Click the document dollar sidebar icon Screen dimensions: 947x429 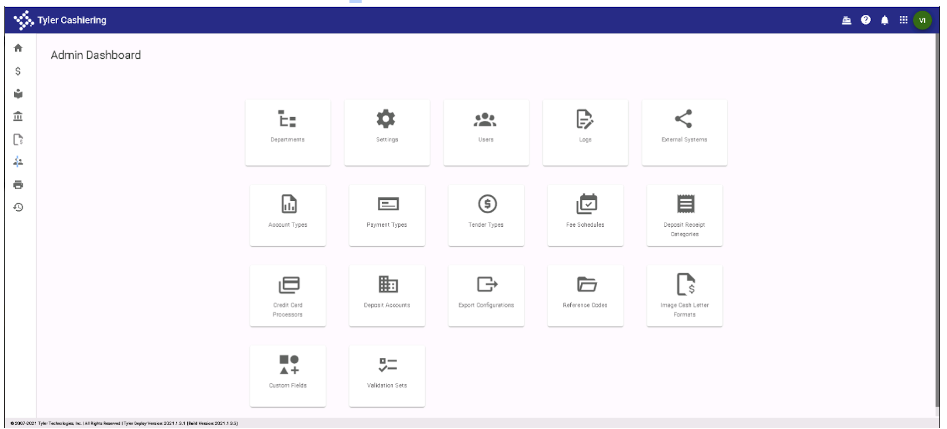click(x=18, y=139)
